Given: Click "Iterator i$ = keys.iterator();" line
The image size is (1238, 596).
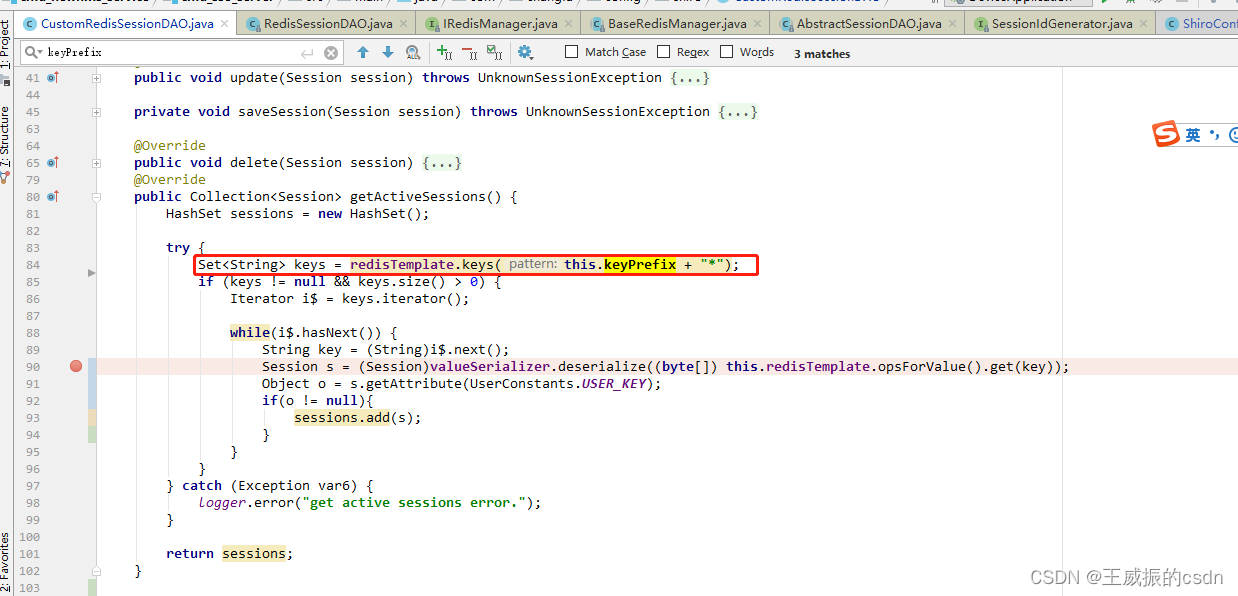Looking at the screenshot, I should tap(350, 298).
